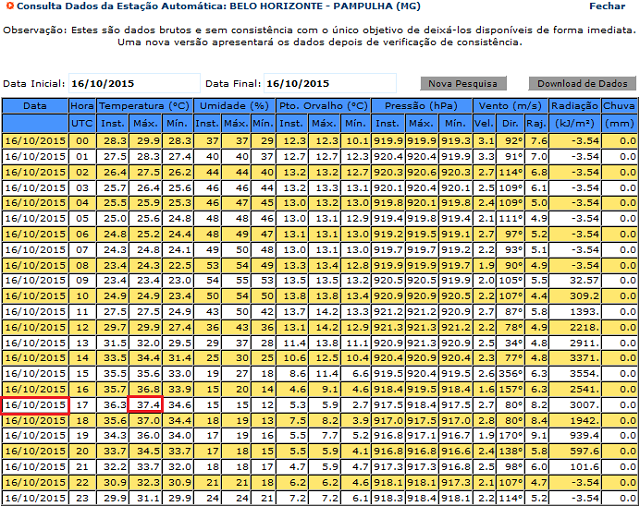Click wind direction 34° at hour 13
This screenshot has height=506, width=640.
click(510, 343)
